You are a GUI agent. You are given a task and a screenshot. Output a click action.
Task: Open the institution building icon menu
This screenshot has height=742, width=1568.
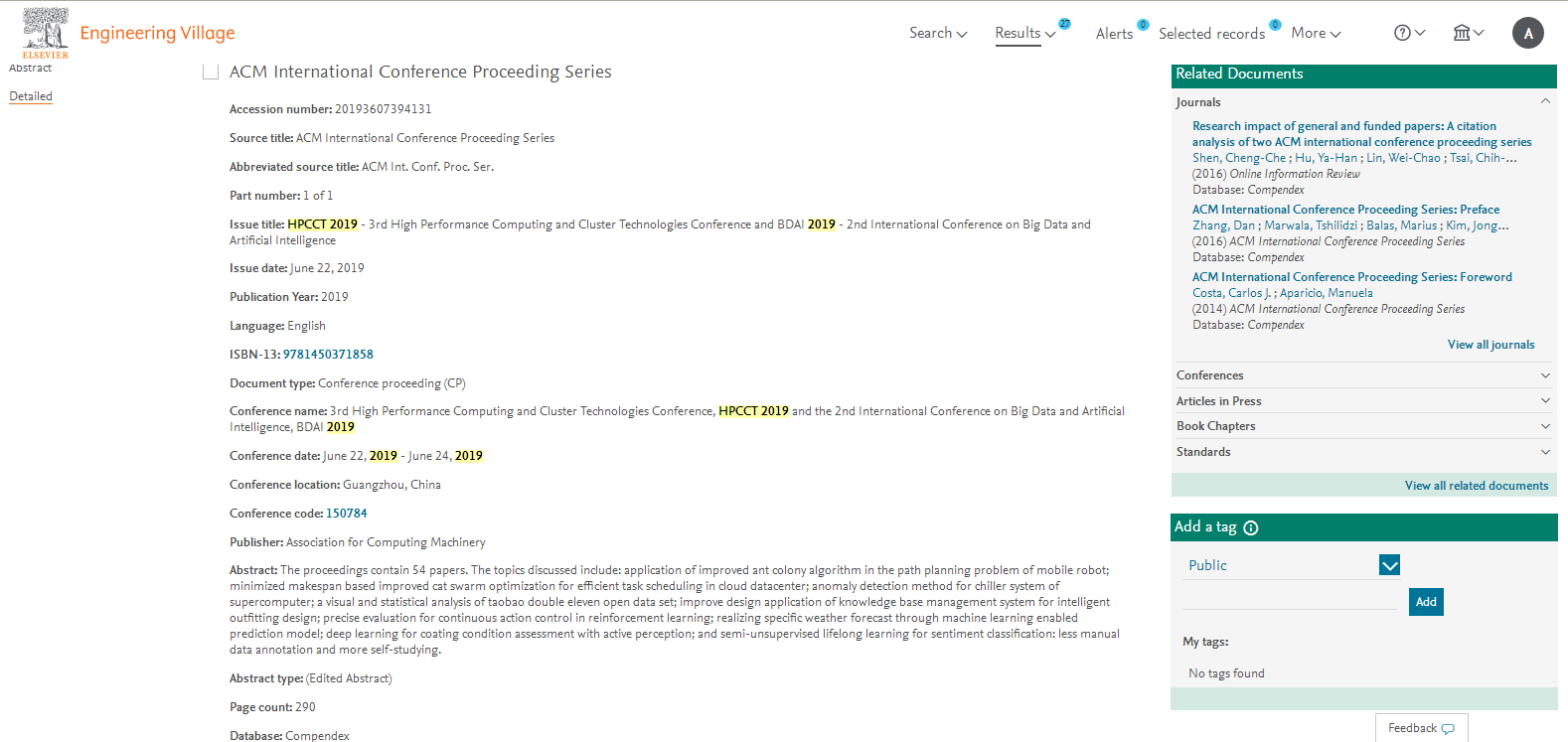(1468, 33)
